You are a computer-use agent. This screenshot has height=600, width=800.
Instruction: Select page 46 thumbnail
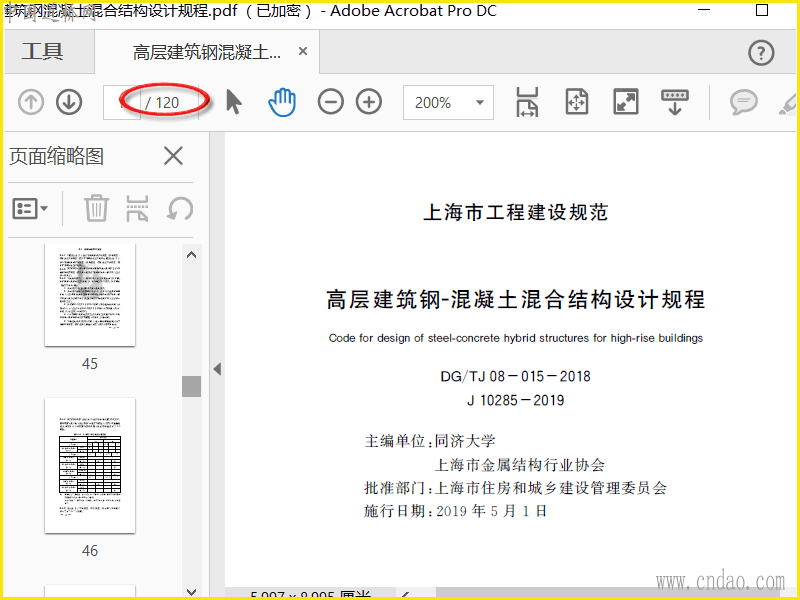tap(90, 465)
